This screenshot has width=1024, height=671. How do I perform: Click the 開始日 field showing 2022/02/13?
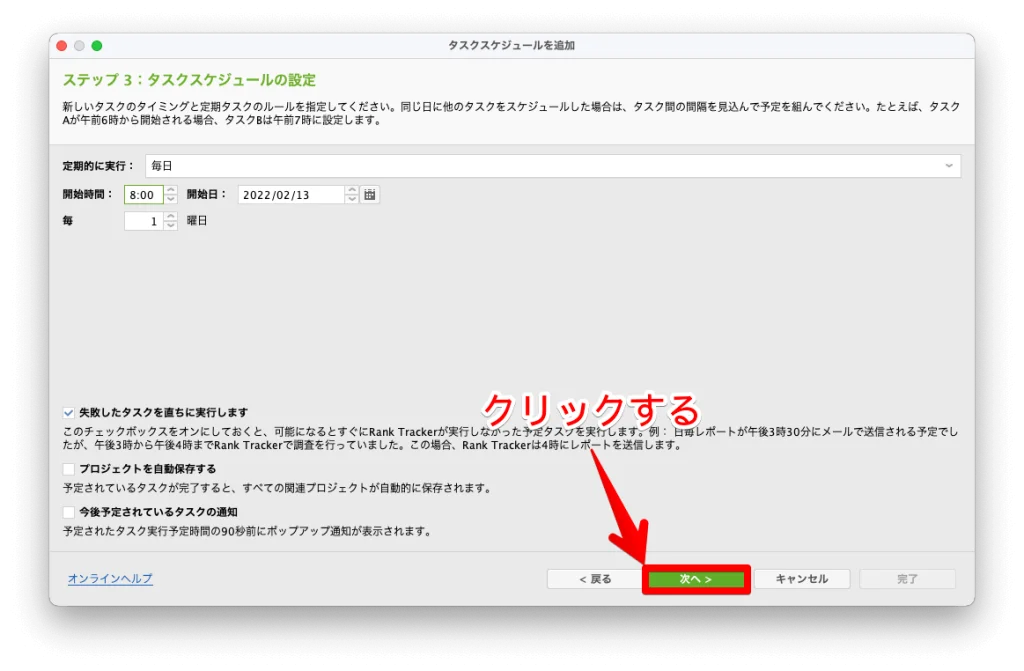pos(290,195)
